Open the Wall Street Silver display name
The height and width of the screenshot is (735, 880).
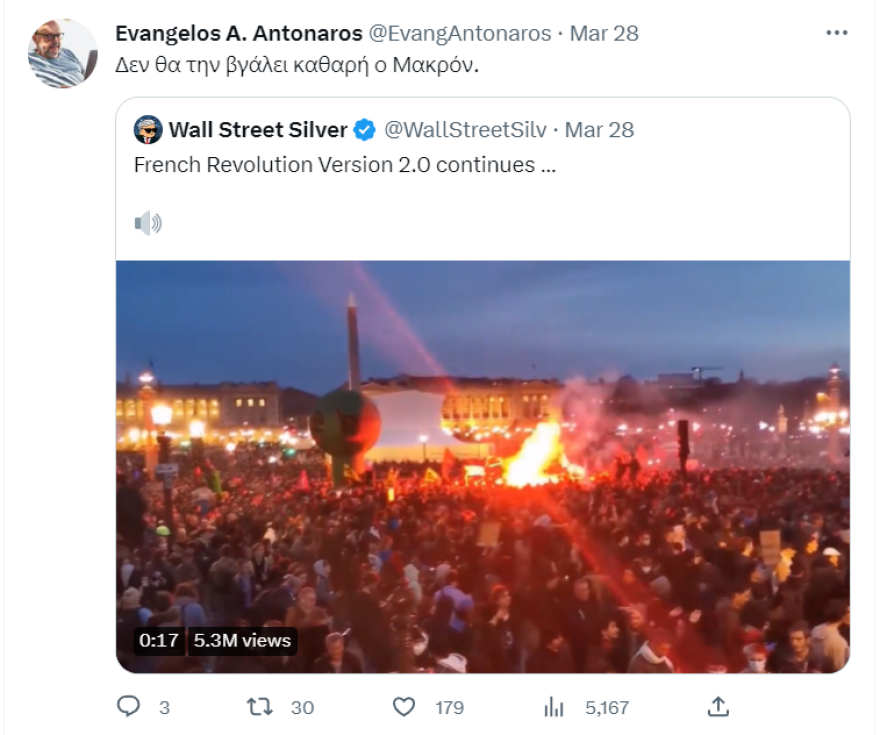(x=258, y=130)
